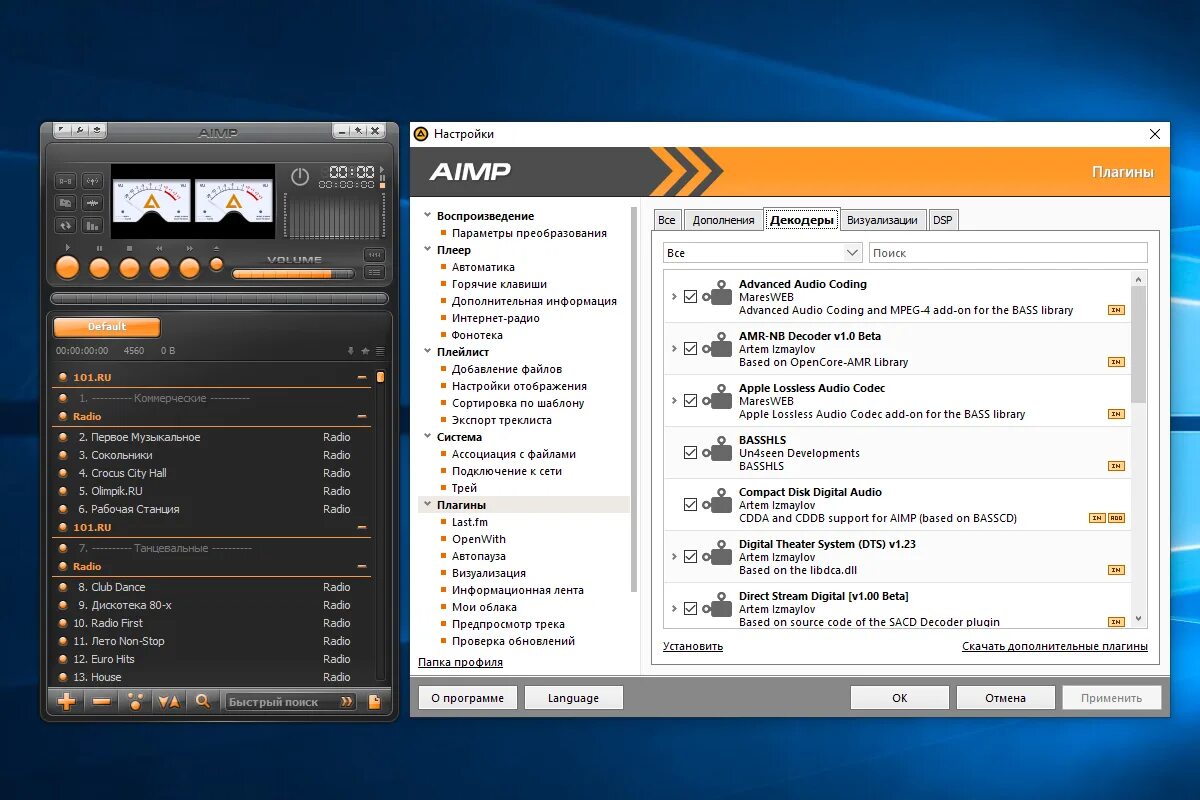Click the radio capture antenna icon in player

92,181
